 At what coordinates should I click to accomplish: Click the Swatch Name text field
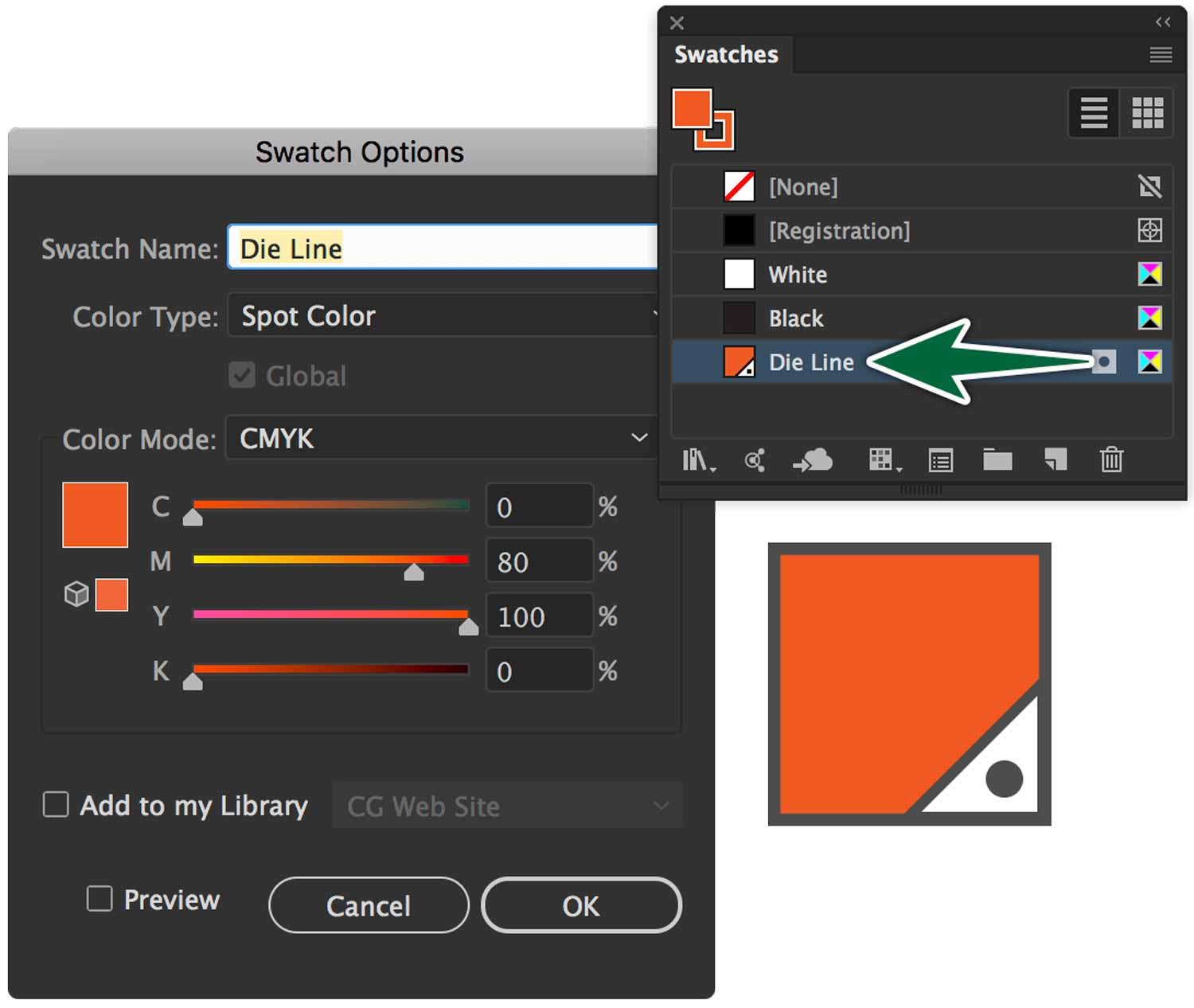click(443, 248)
